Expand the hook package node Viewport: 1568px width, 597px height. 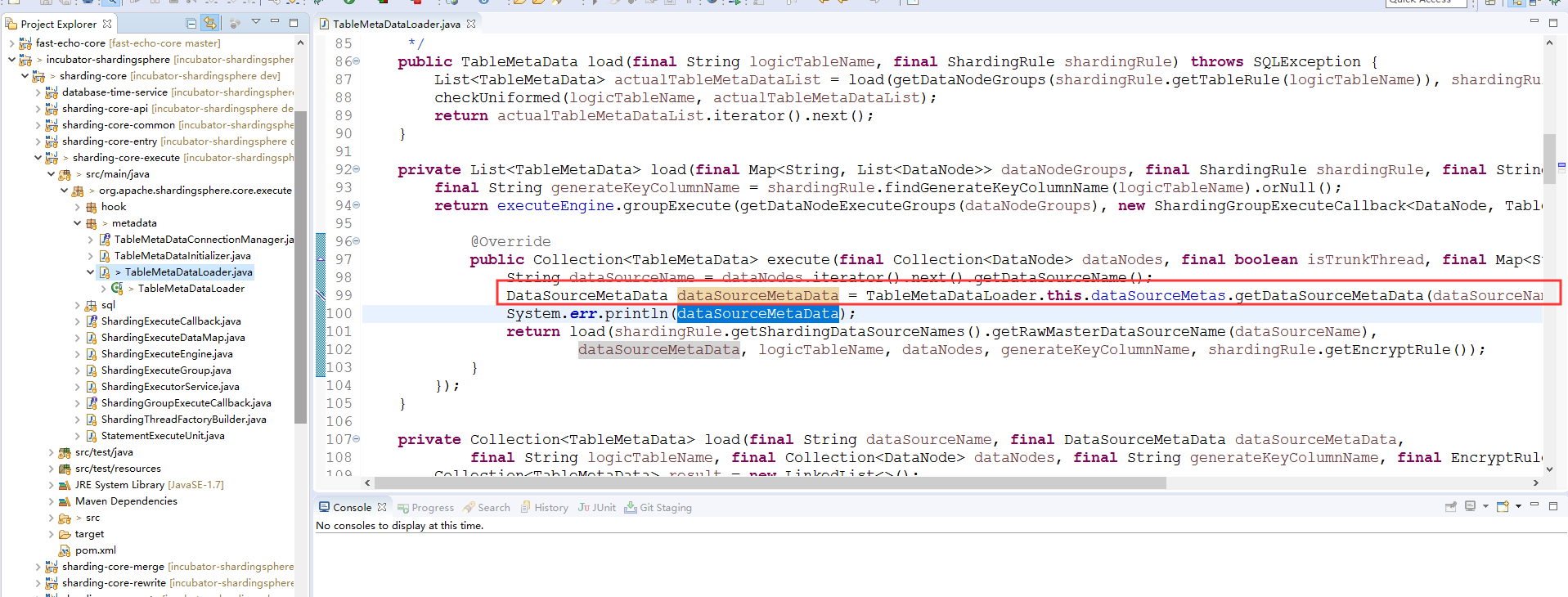77,207
